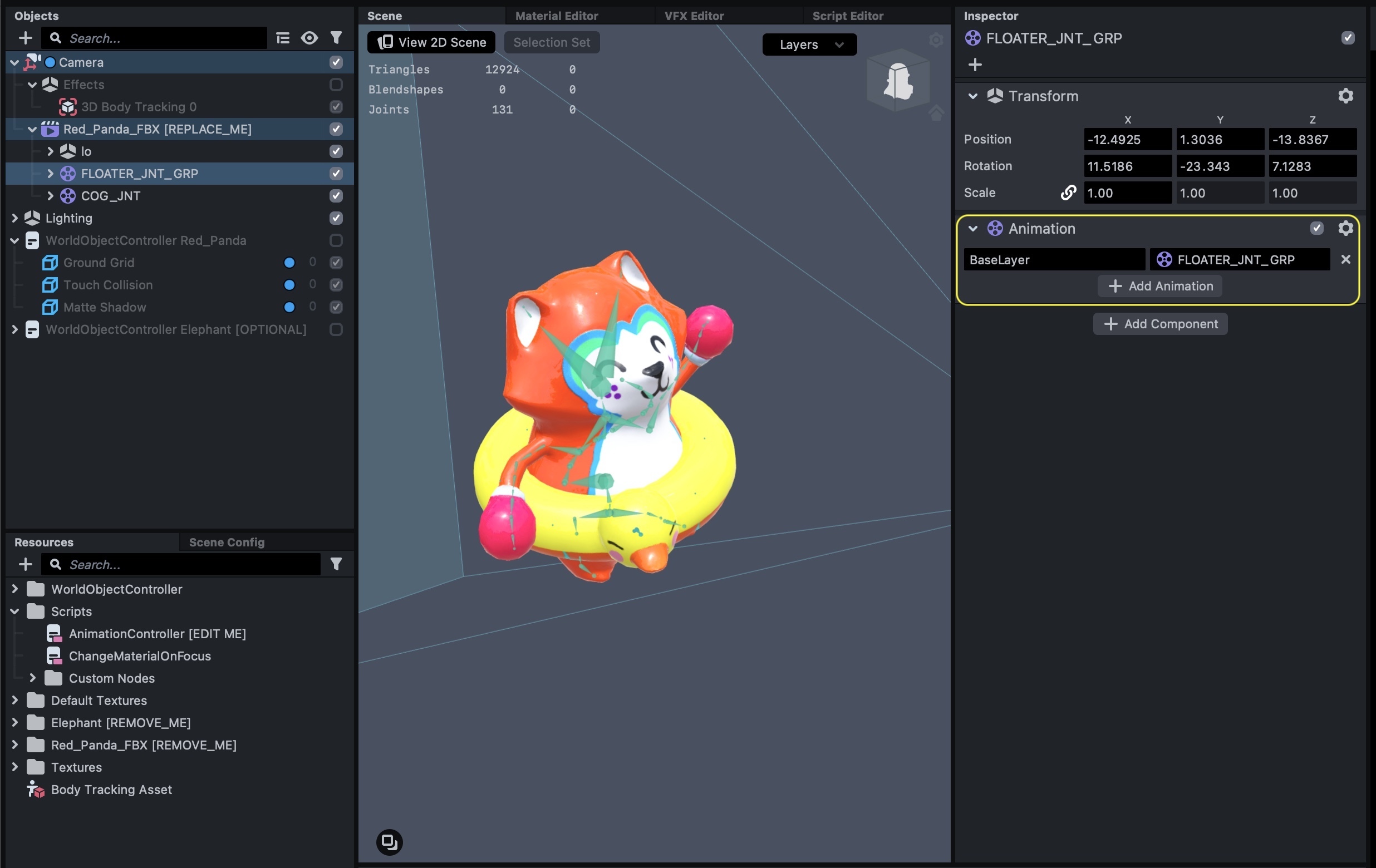Open the Animation component gear settings
The image size is (1376, 868).
click(x=1345, y=229)
